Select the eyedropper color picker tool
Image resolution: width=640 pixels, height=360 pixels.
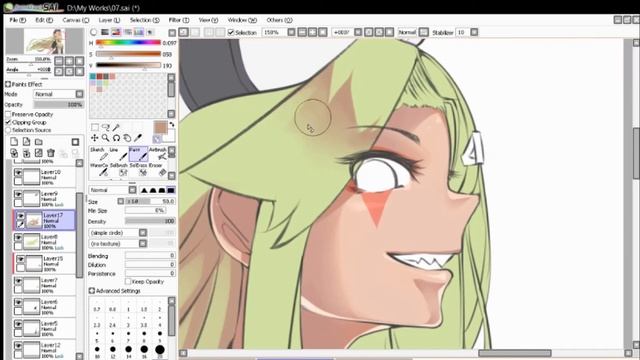[138, 138]
